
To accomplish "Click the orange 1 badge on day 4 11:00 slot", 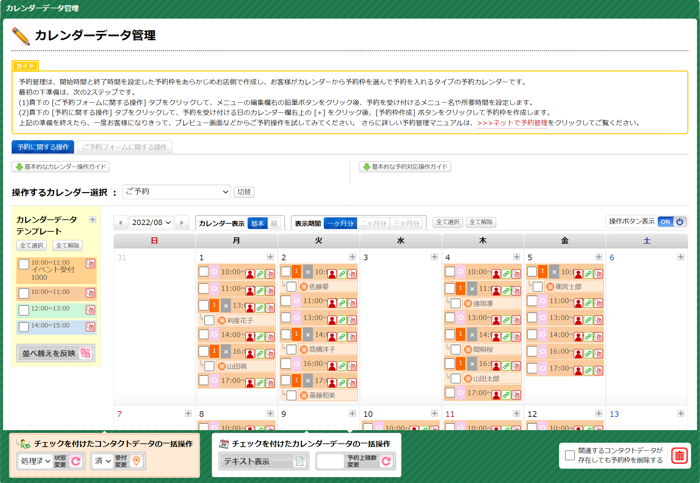I will (x=460, y=288).
